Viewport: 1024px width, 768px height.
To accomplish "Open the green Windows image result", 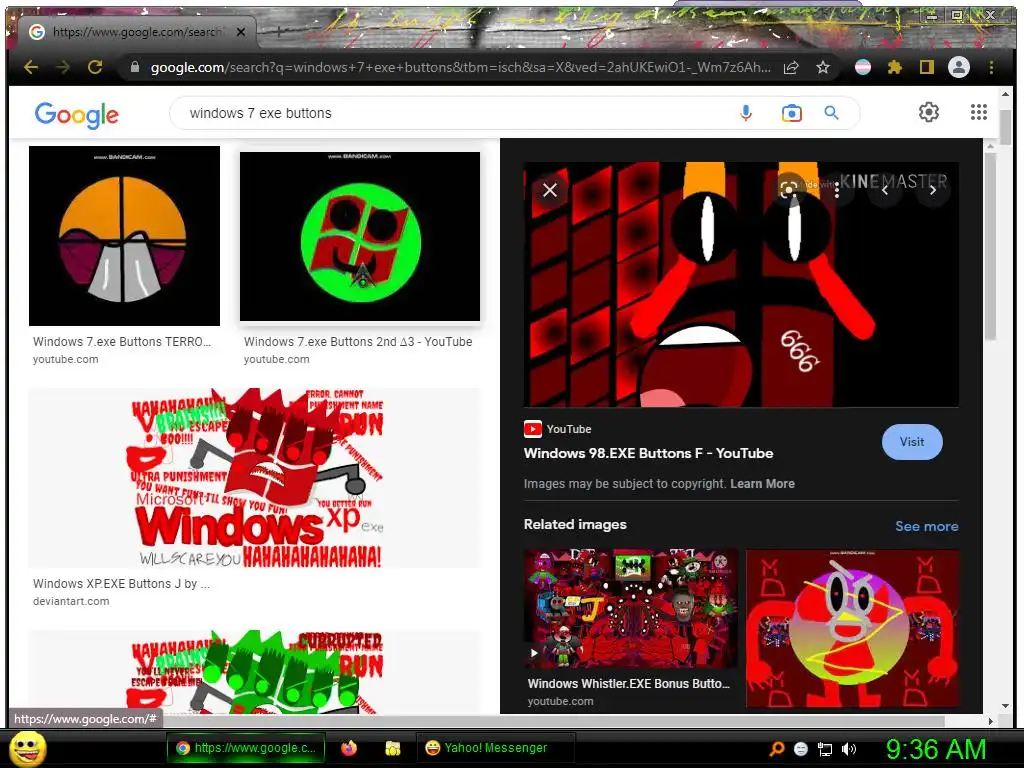I will (255, 671).
